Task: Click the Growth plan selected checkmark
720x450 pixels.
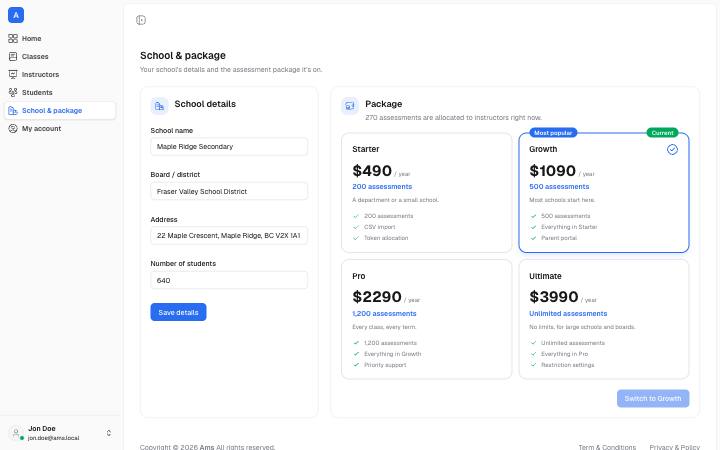Action: [x=672, y=149]
